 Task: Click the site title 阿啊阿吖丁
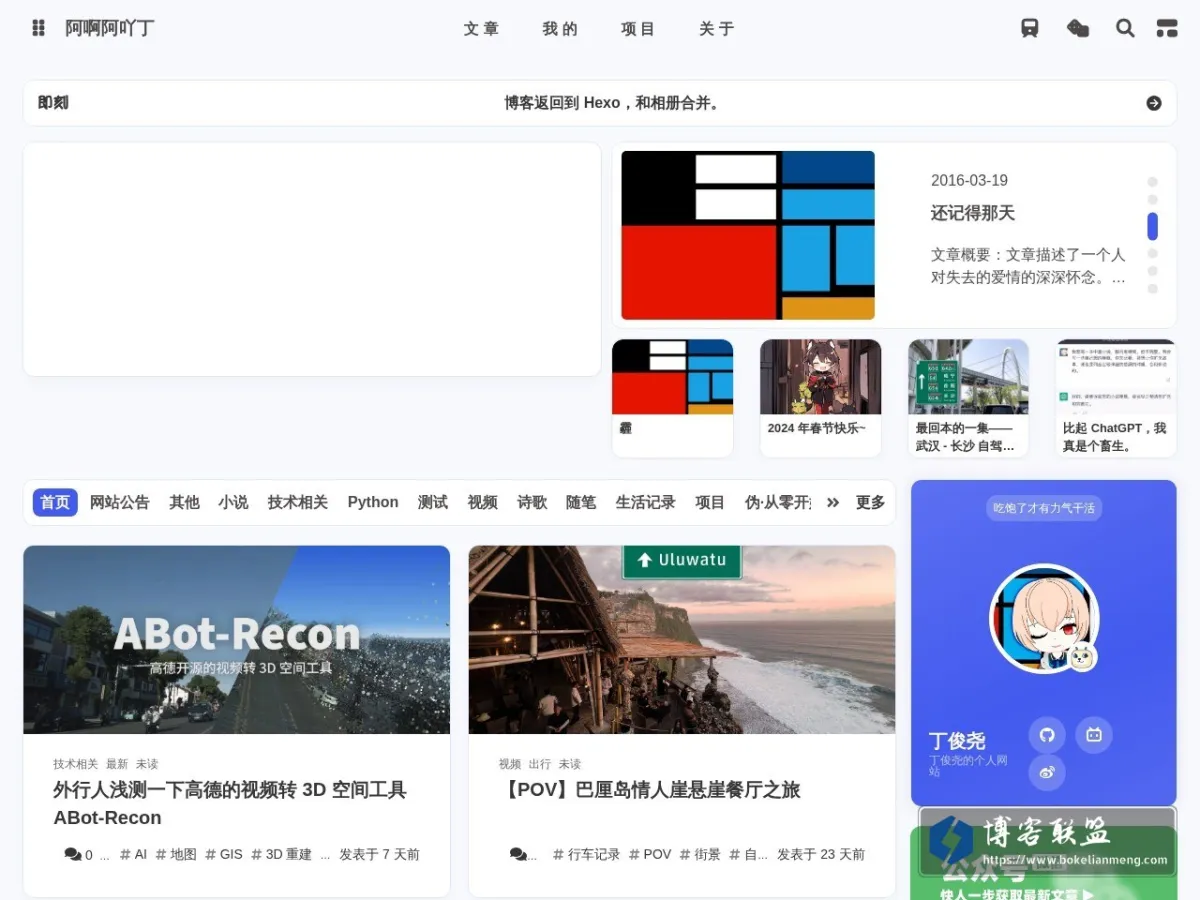pyautogui.click(x=110, y=28)
